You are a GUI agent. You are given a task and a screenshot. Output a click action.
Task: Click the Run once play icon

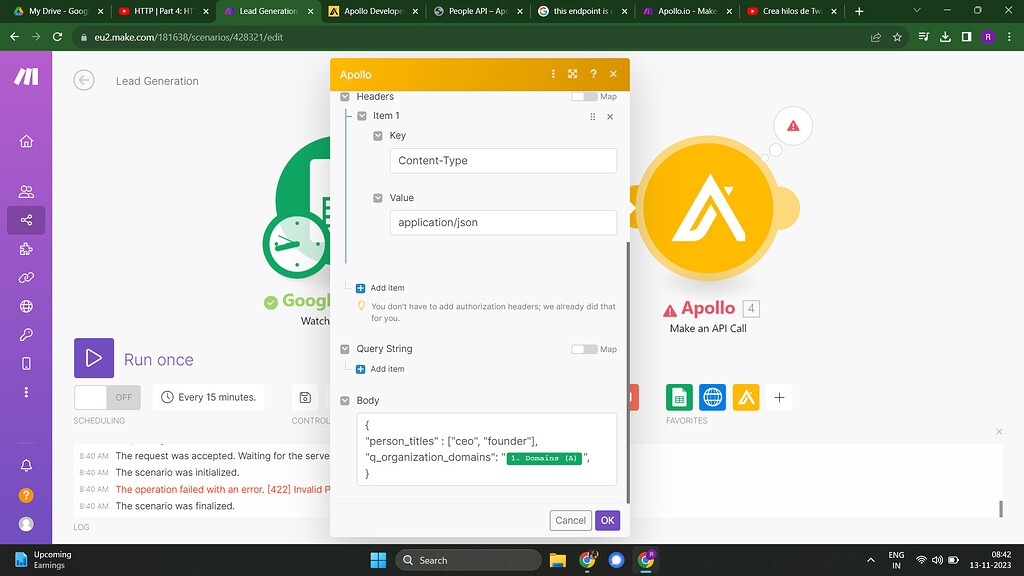(93, 358)
